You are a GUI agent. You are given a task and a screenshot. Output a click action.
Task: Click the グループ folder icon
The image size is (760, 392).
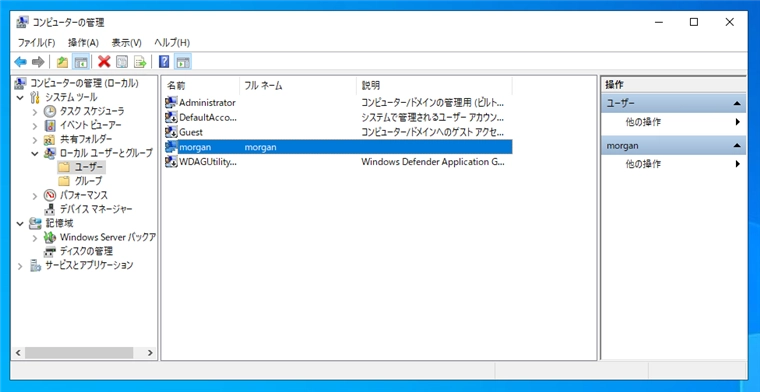pos(64,181)
